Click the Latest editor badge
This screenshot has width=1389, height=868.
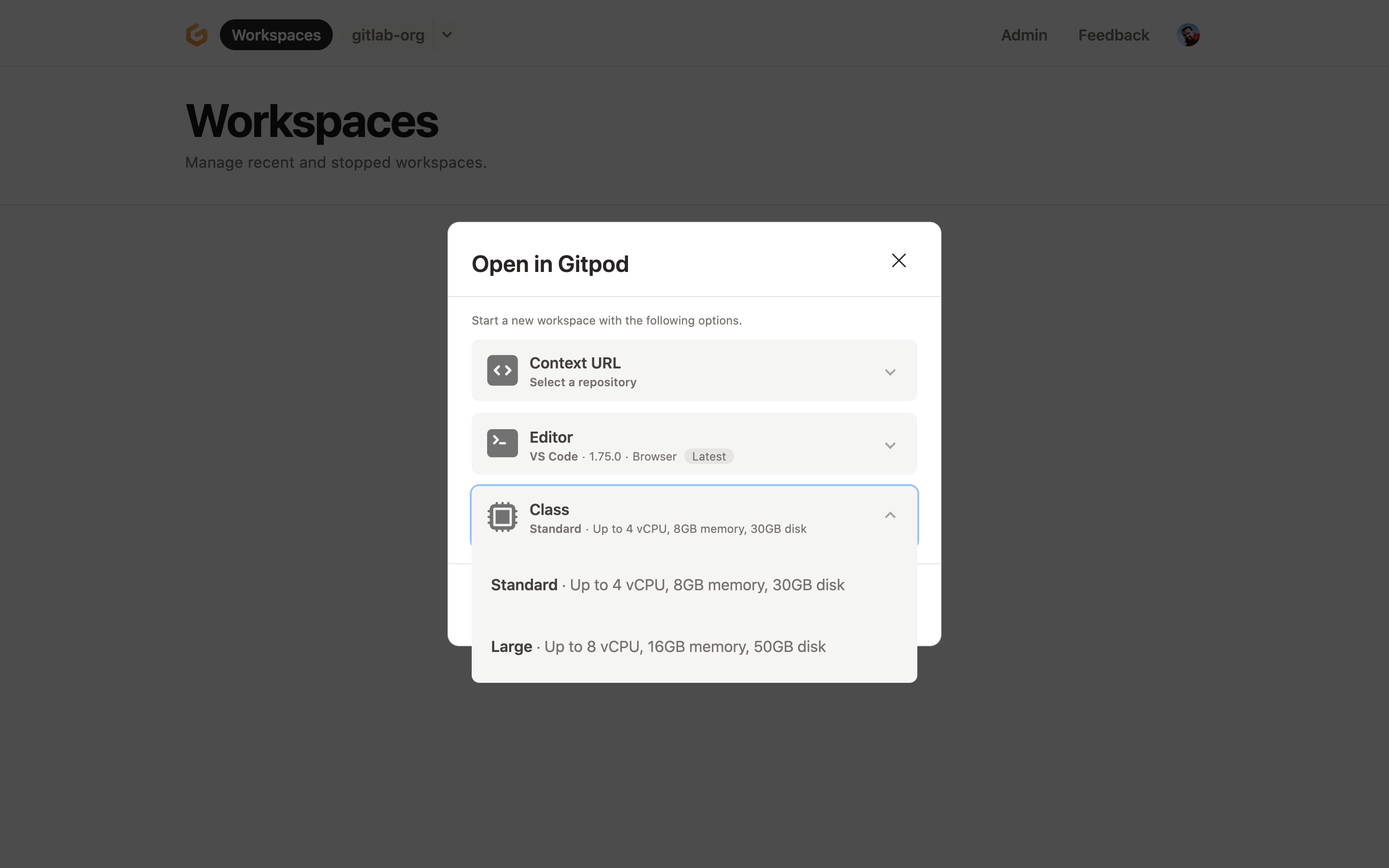(x=709, y=456)
